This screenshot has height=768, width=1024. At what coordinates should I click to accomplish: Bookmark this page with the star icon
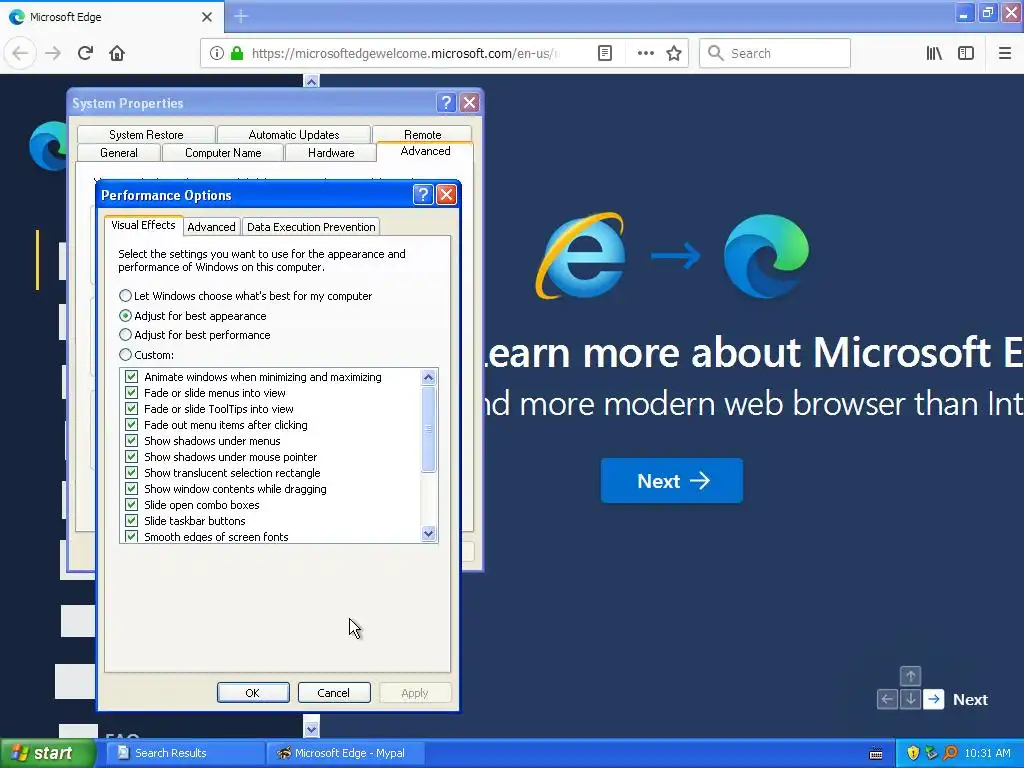674,53
